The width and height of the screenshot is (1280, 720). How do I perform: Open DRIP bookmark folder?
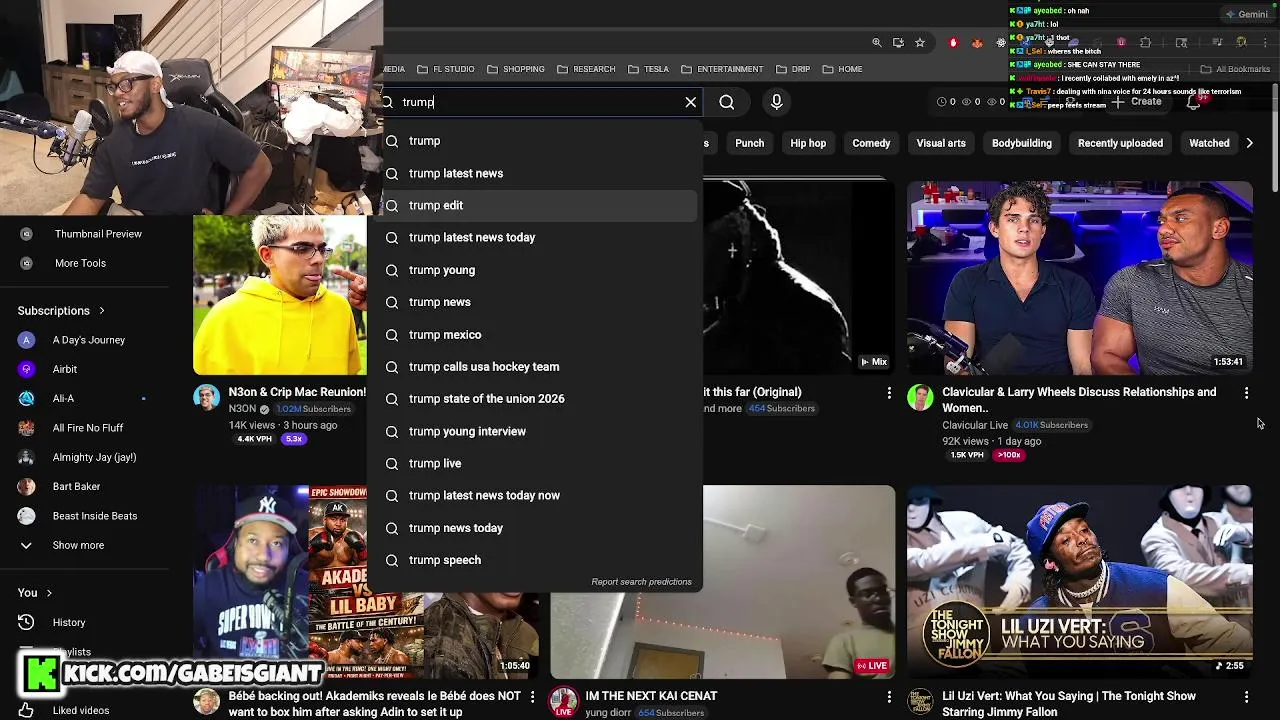tap(792, 69)
